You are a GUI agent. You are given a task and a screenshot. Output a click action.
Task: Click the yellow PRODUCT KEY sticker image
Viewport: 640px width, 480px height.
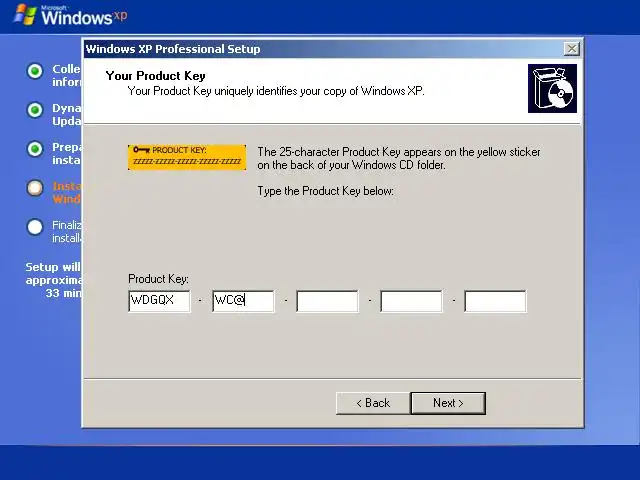tap(187, 157)
